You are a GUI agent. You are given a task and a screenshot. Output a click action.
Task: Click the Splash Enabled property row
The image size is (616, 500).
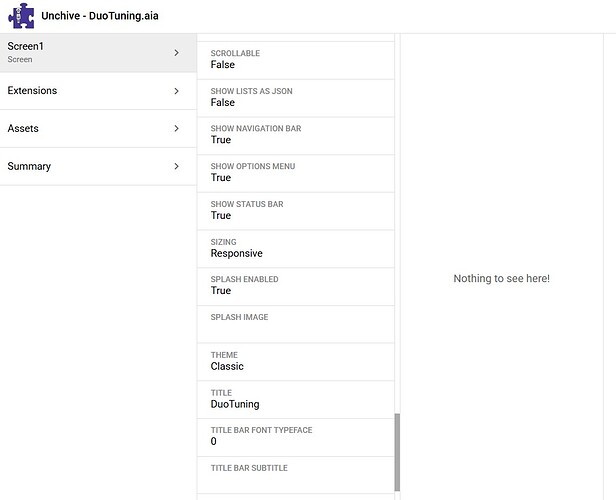pyautogui.click(x=295, y=286)
